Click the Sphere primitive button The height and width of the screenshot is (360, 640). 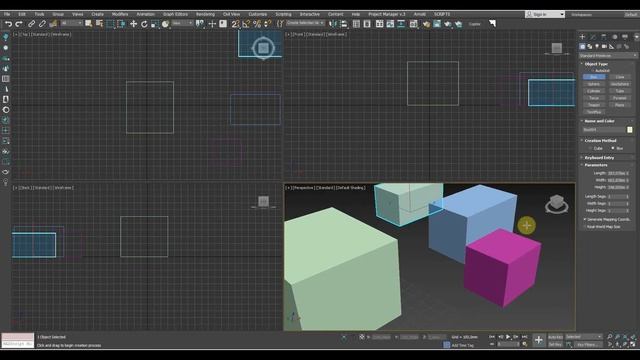tap(594, 84)
